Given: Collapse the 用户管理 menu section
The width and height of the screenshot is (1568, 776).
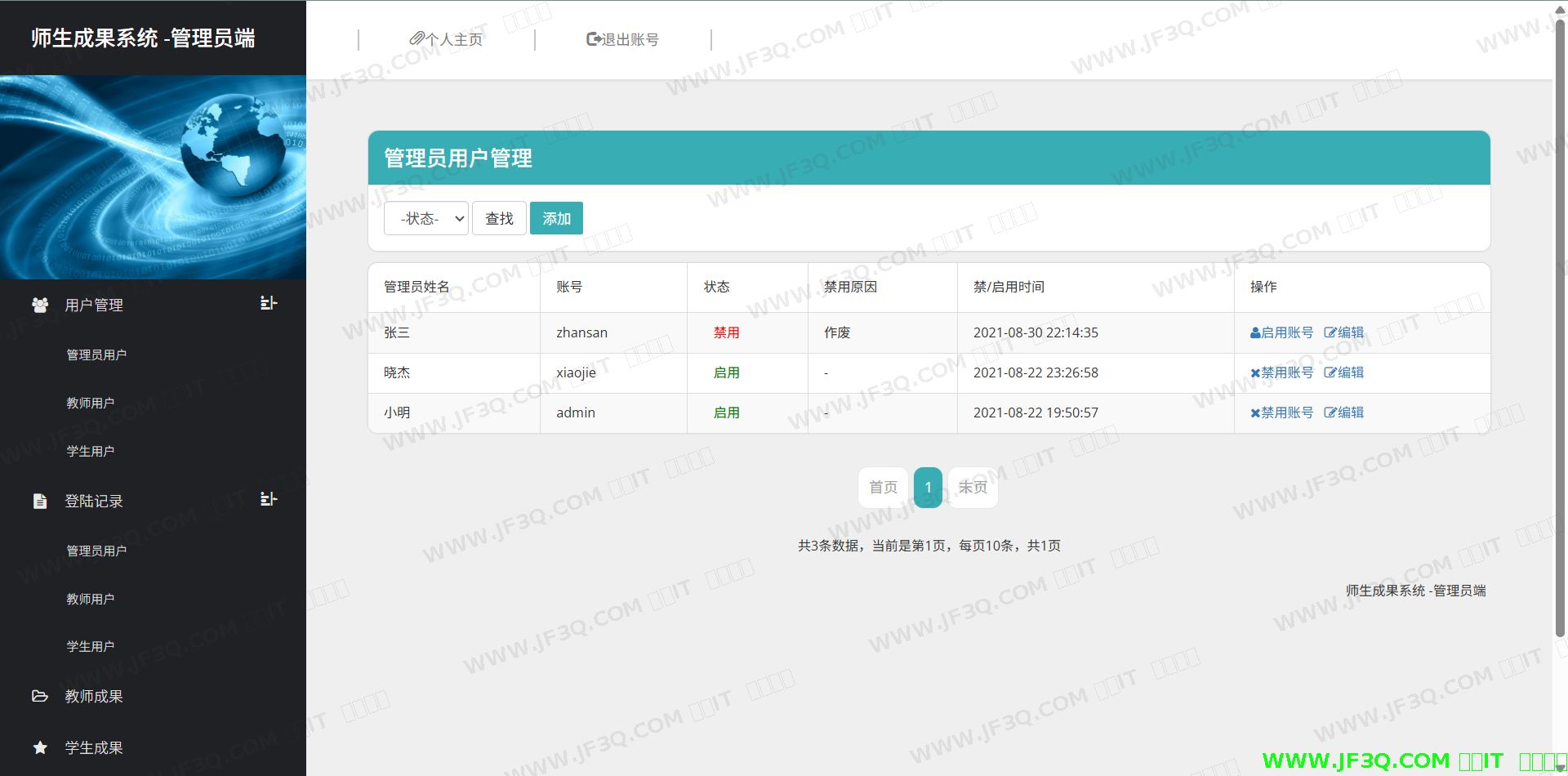Looking at the screenshot, I should [x=269, y=303].
